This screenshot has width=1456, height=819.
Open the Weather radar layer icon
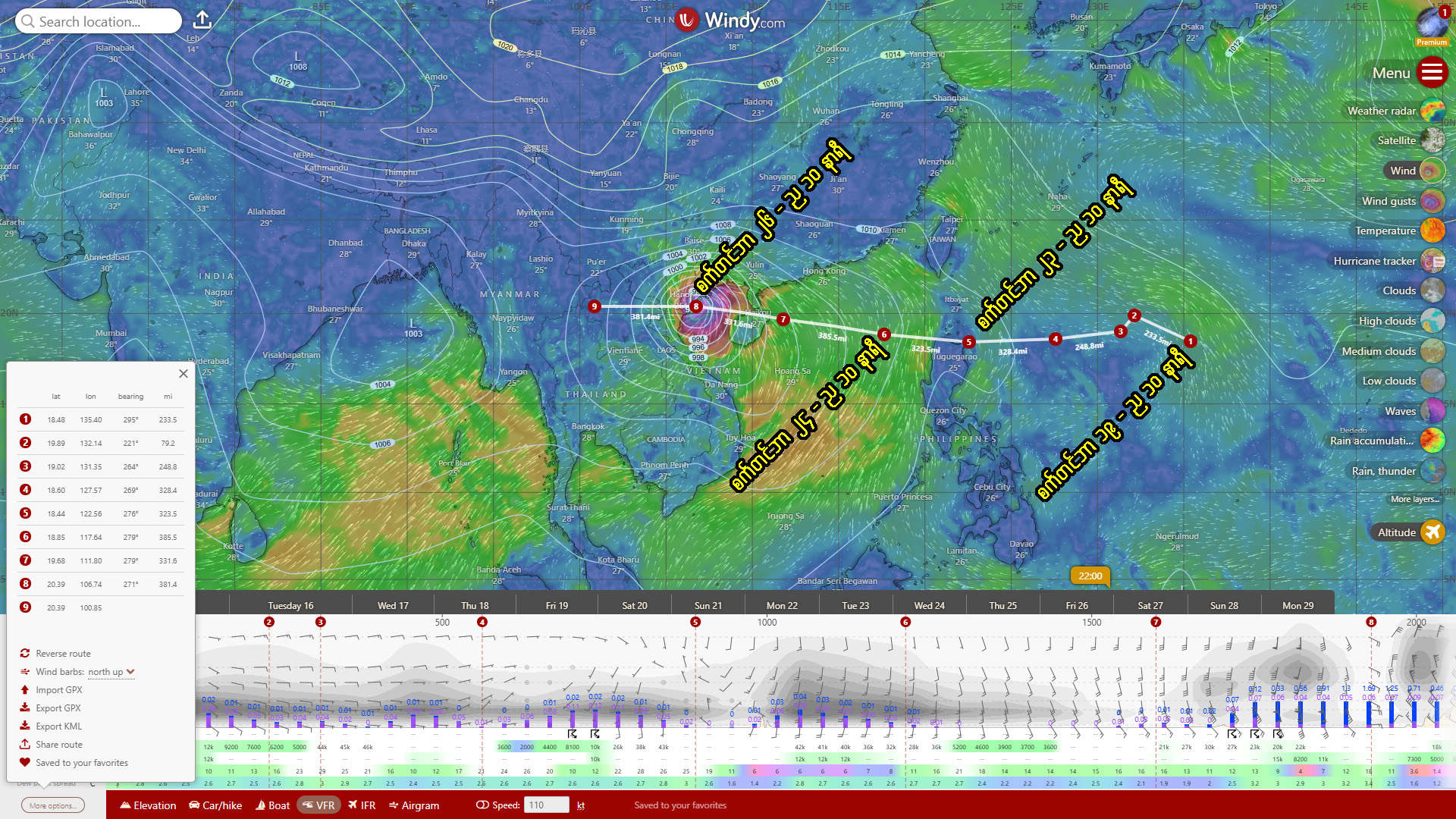coord(1432,111)
